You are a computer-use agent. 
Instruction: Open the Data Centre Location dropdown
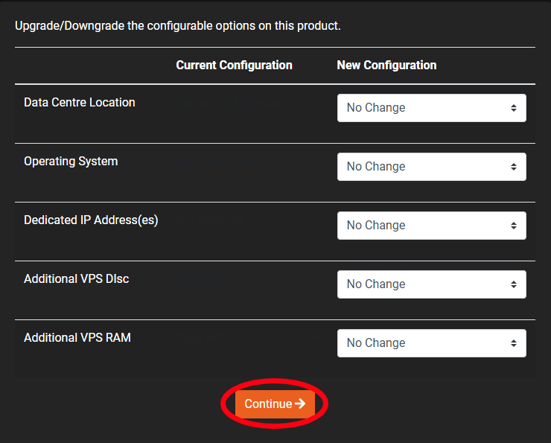point(432,108)
